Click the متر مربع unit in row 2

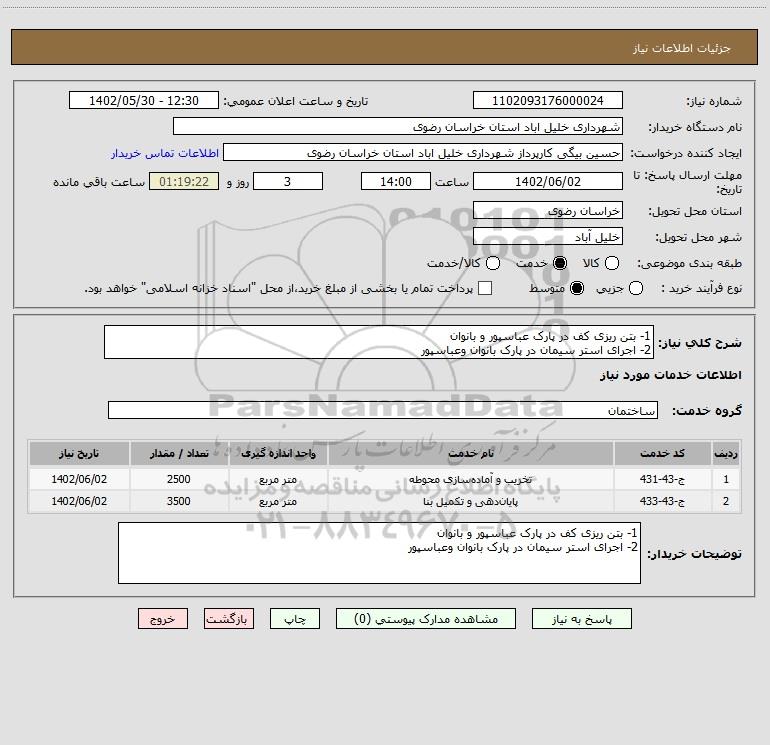pos(278,501)
